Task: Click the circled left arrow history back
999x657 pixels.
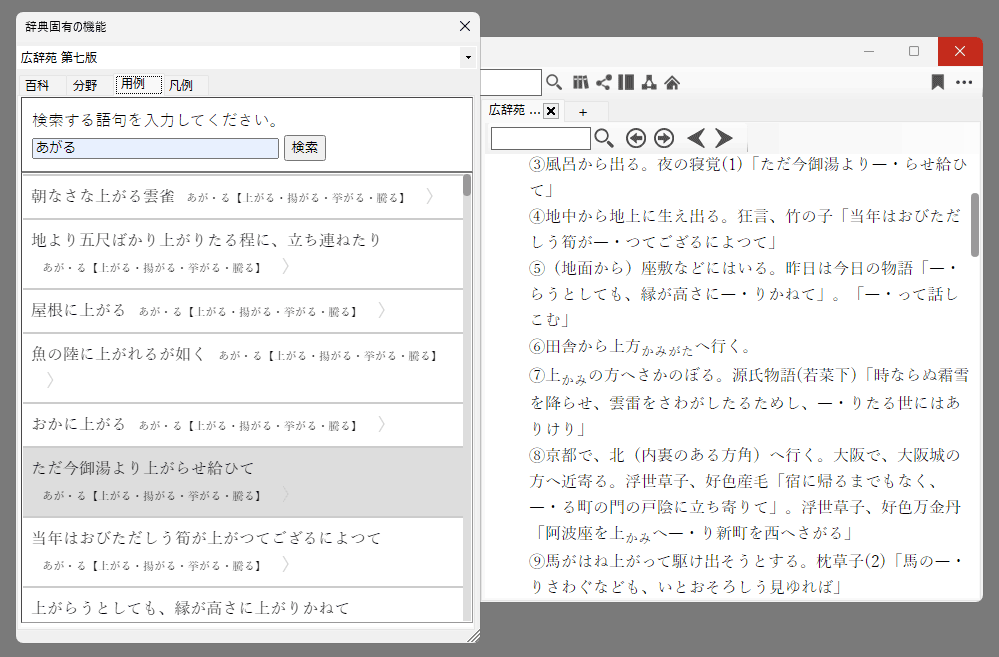Action: (635, 138)
